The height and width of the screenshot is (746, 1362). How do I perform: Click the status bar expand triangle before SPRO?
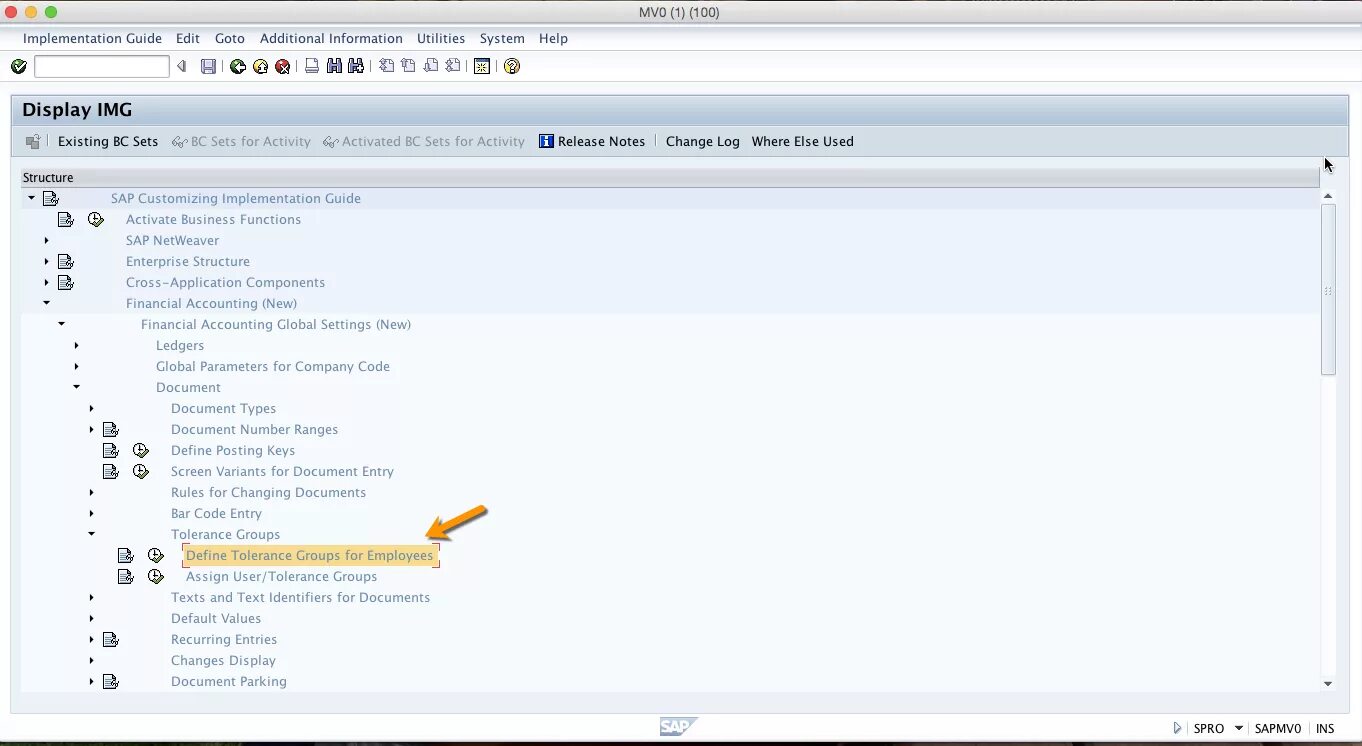[1177, 729]
